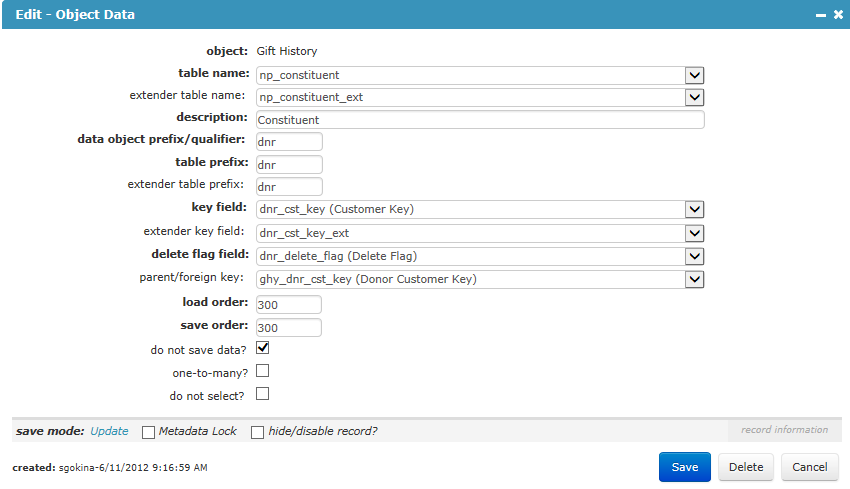Viewport: 850px width, 489px height.
Task: Click the description field containing Constituent
Action: [x=480, y=120]
